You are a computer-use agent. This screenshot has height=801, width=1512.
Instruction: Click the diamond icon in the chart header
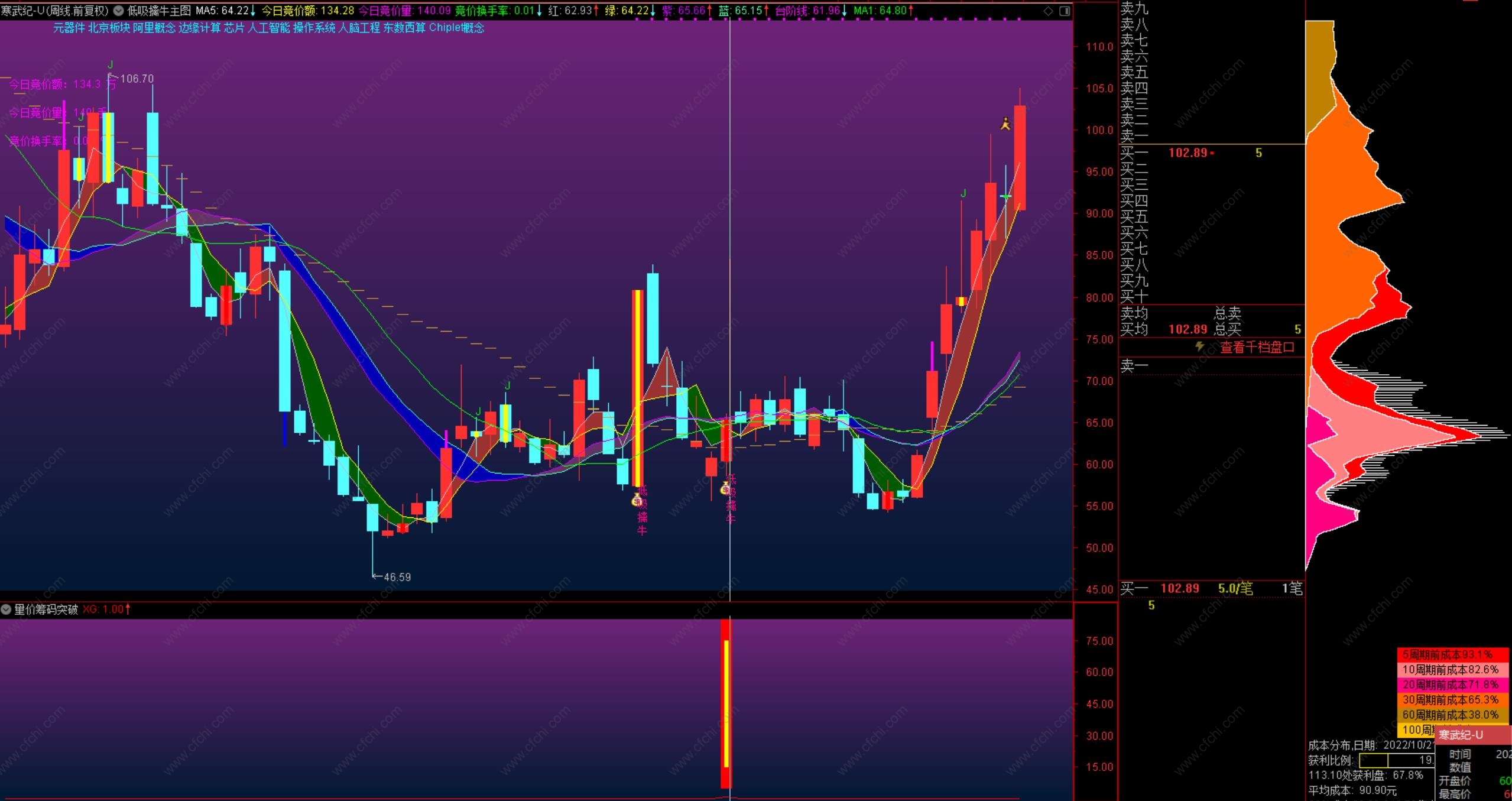point(1048,11)
